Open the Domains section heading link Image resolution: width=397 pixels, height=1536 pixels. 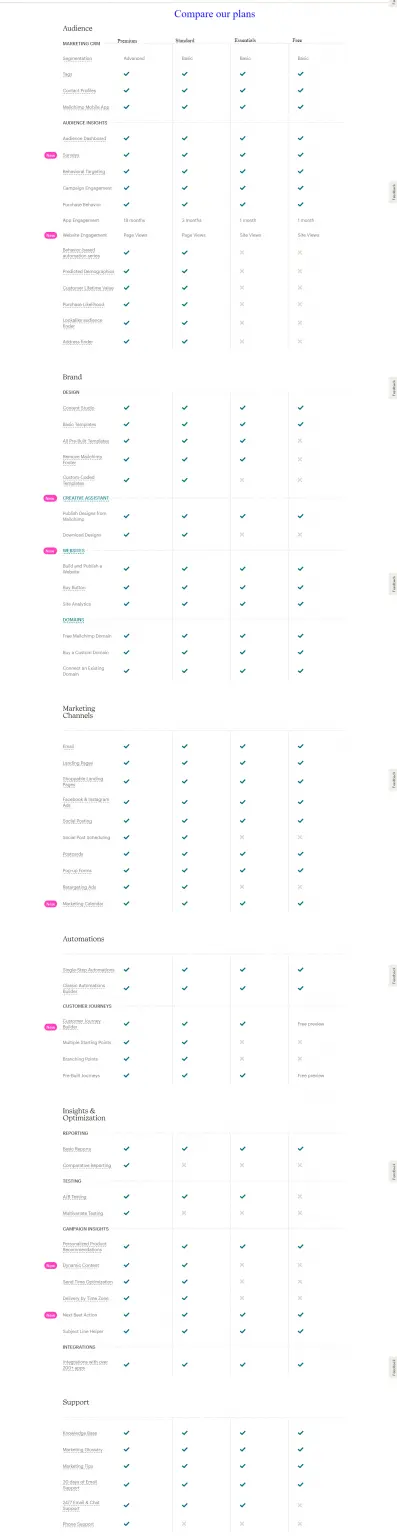click(73, 620)
